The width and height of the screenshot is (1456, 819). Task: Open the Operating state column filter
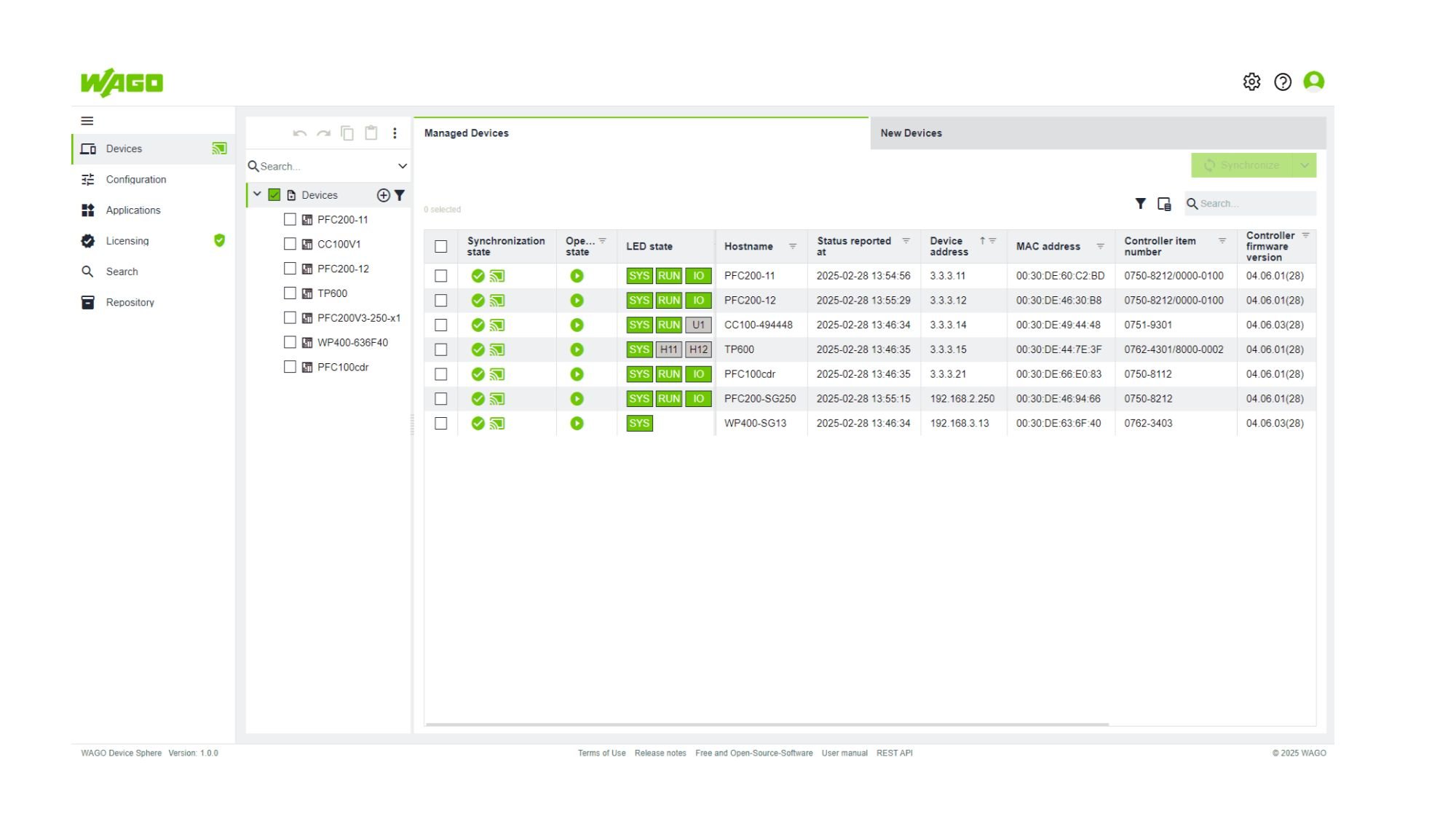[603, 241]
